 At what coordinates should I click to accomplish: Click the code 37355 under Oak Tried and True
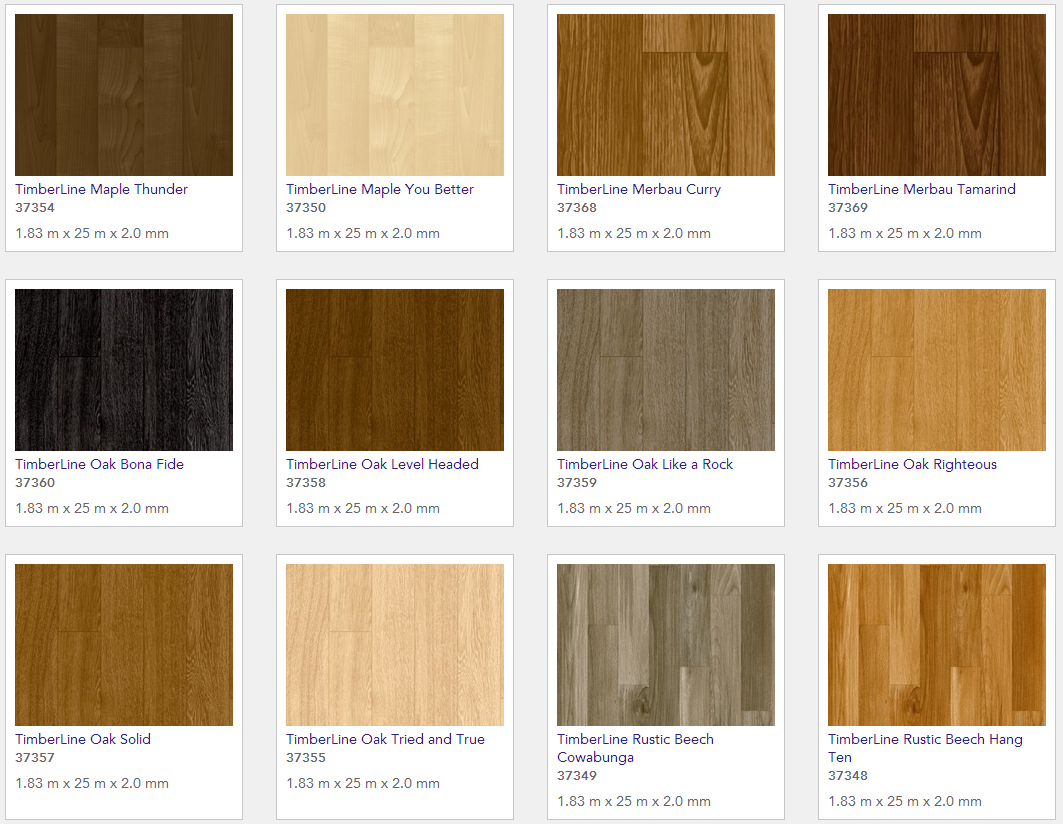click(306, 758)
